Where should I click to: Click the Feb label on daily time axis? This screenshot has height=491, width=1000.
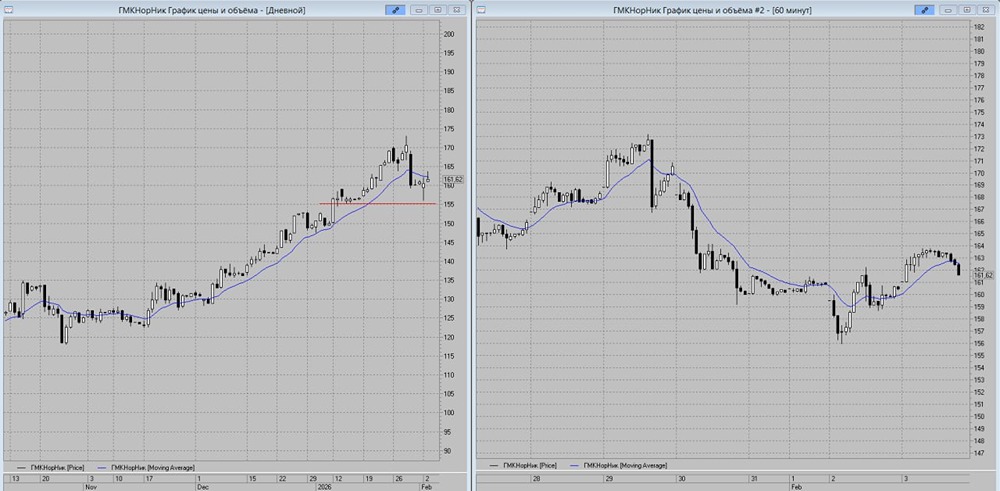[x=426, y=485]
